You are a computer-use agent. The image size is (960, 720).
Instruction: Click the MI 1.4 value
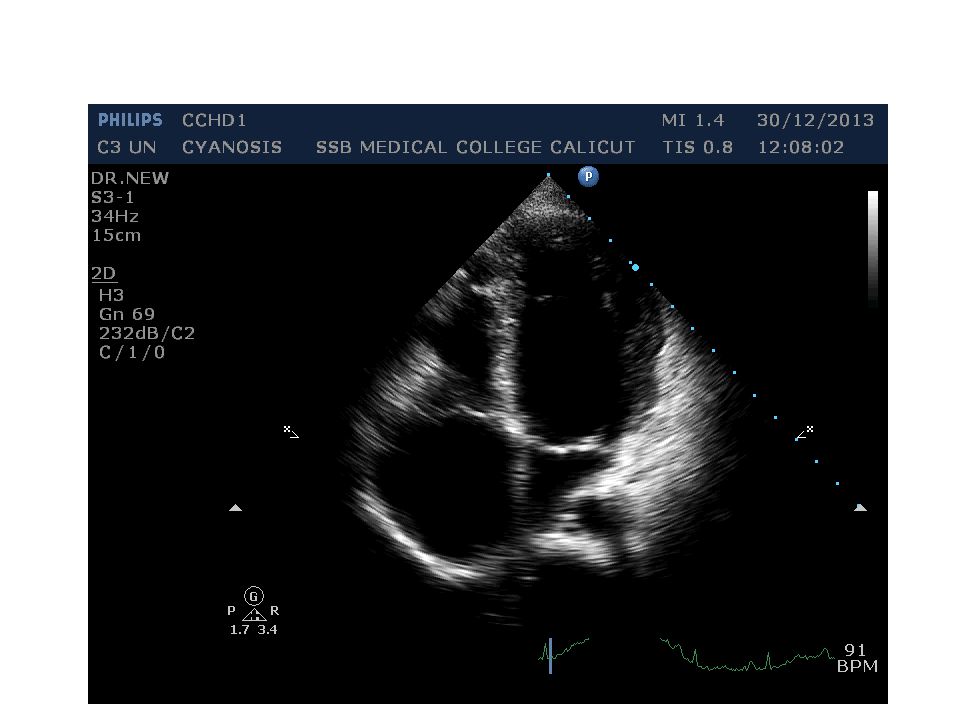click(693, 120)
